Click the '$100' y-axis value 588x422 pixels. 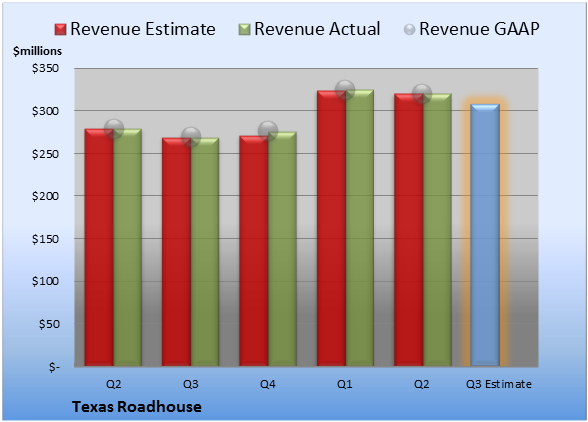[x=45, y=281]
